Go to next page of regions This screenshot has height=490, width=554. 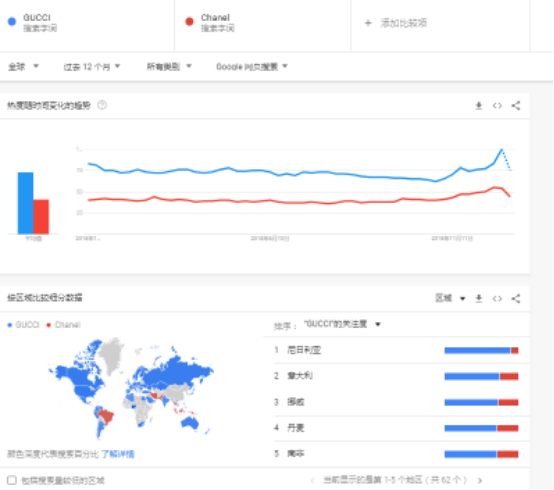480,480
